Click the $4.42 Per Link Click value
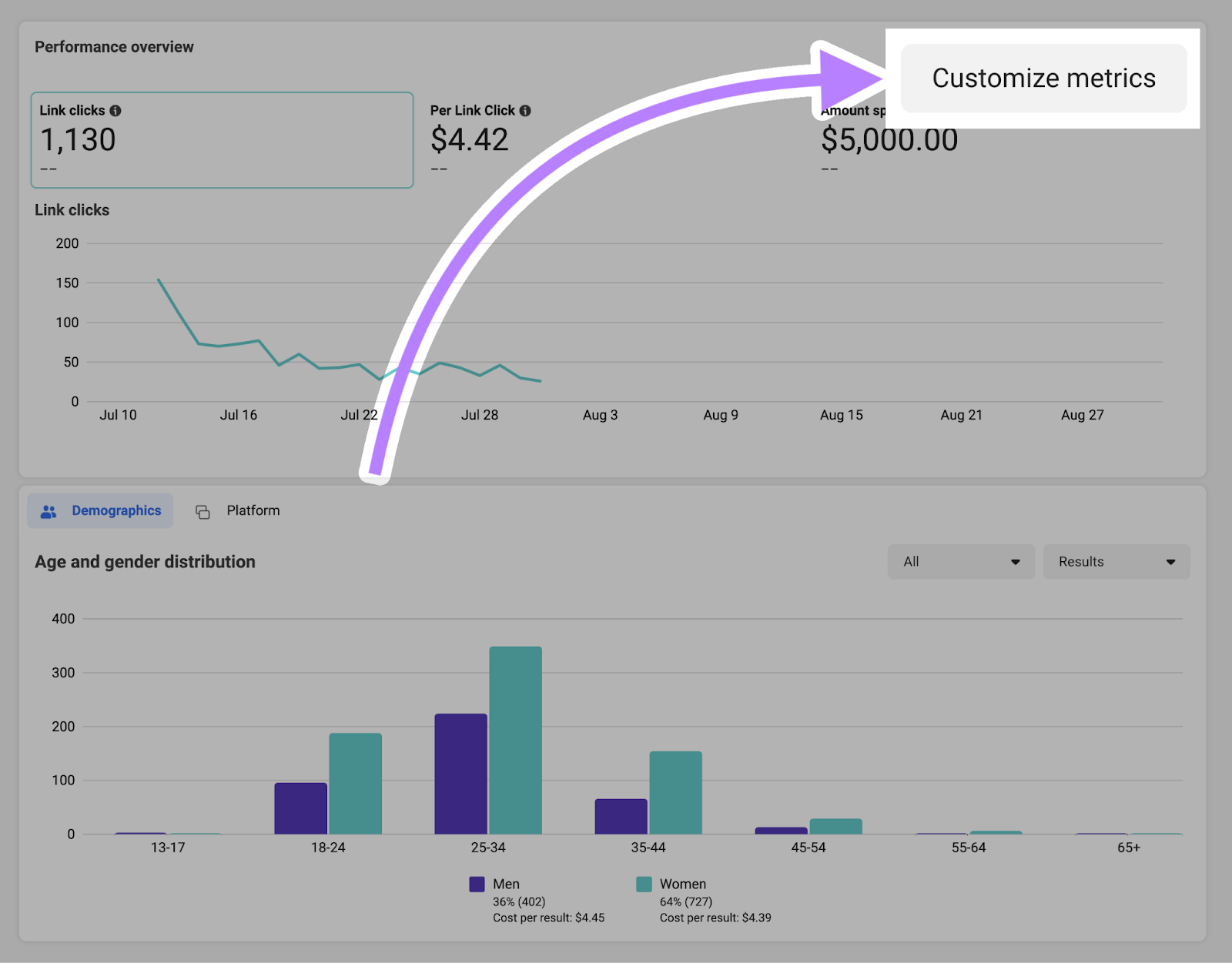 click(470, 140)
